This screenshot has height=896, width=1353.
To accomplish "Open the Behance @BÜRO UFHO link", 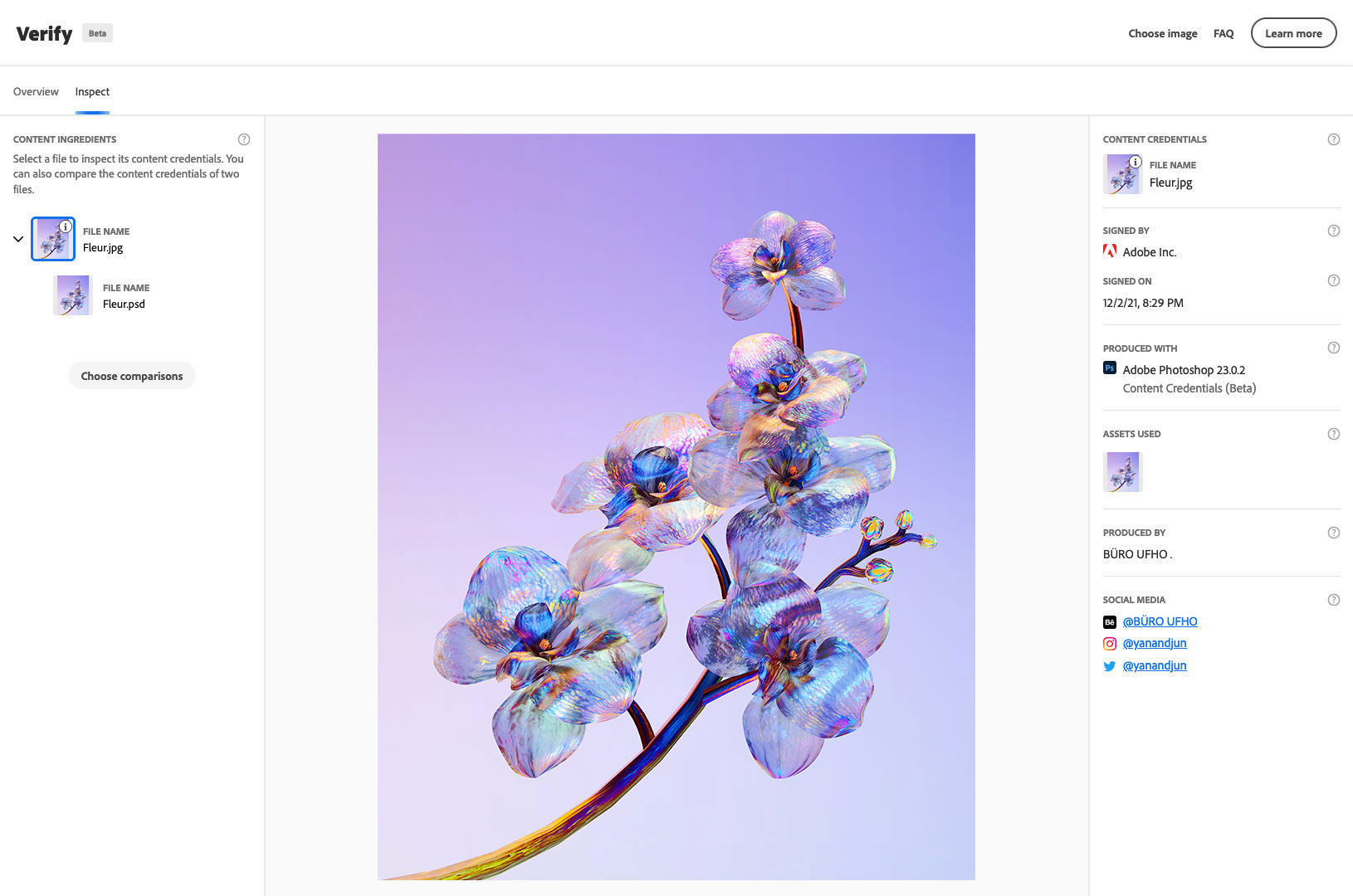I will (1160, 621).
